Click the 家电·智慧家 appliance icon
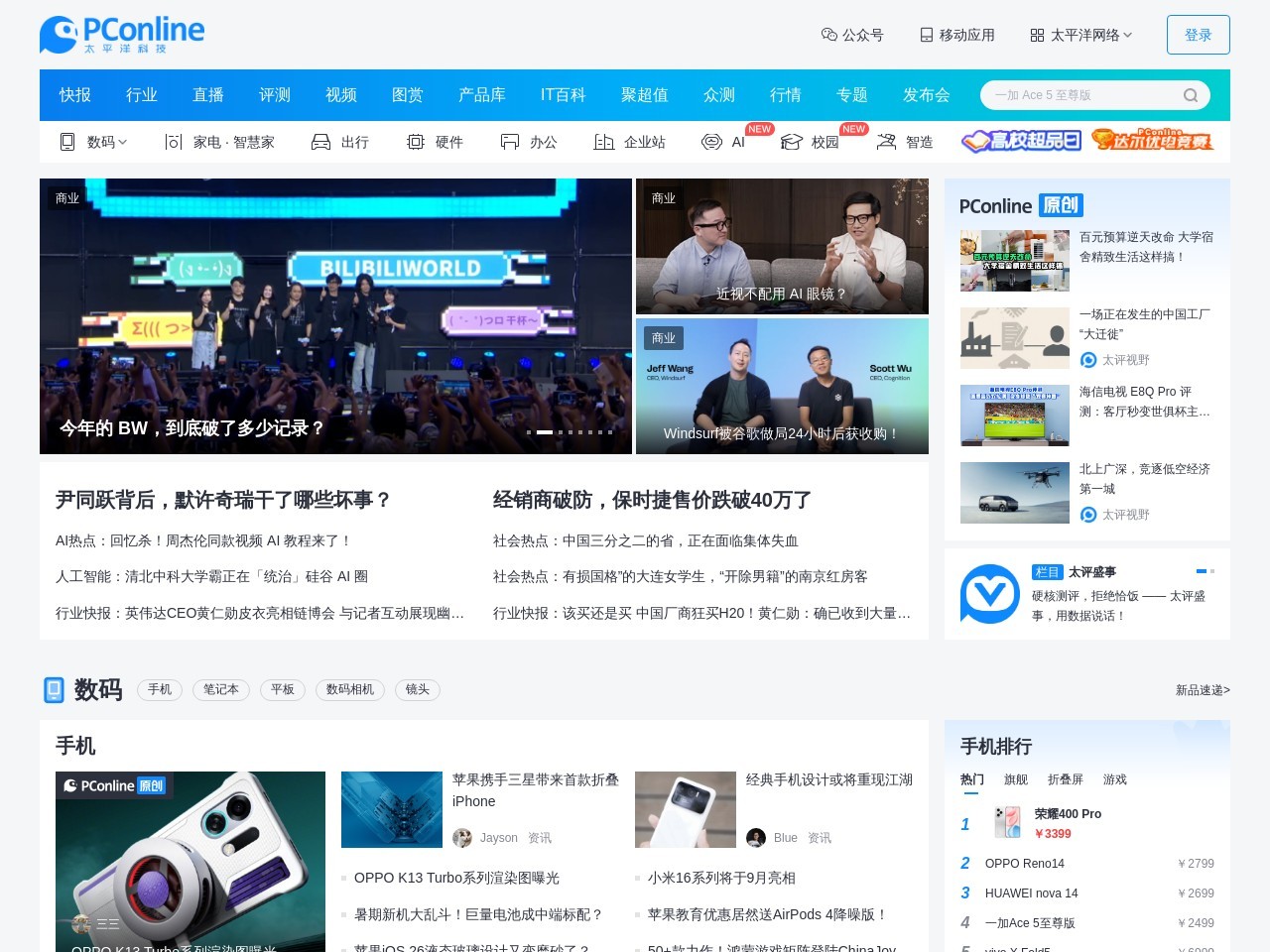1270x952 pixels. point(174,142)
